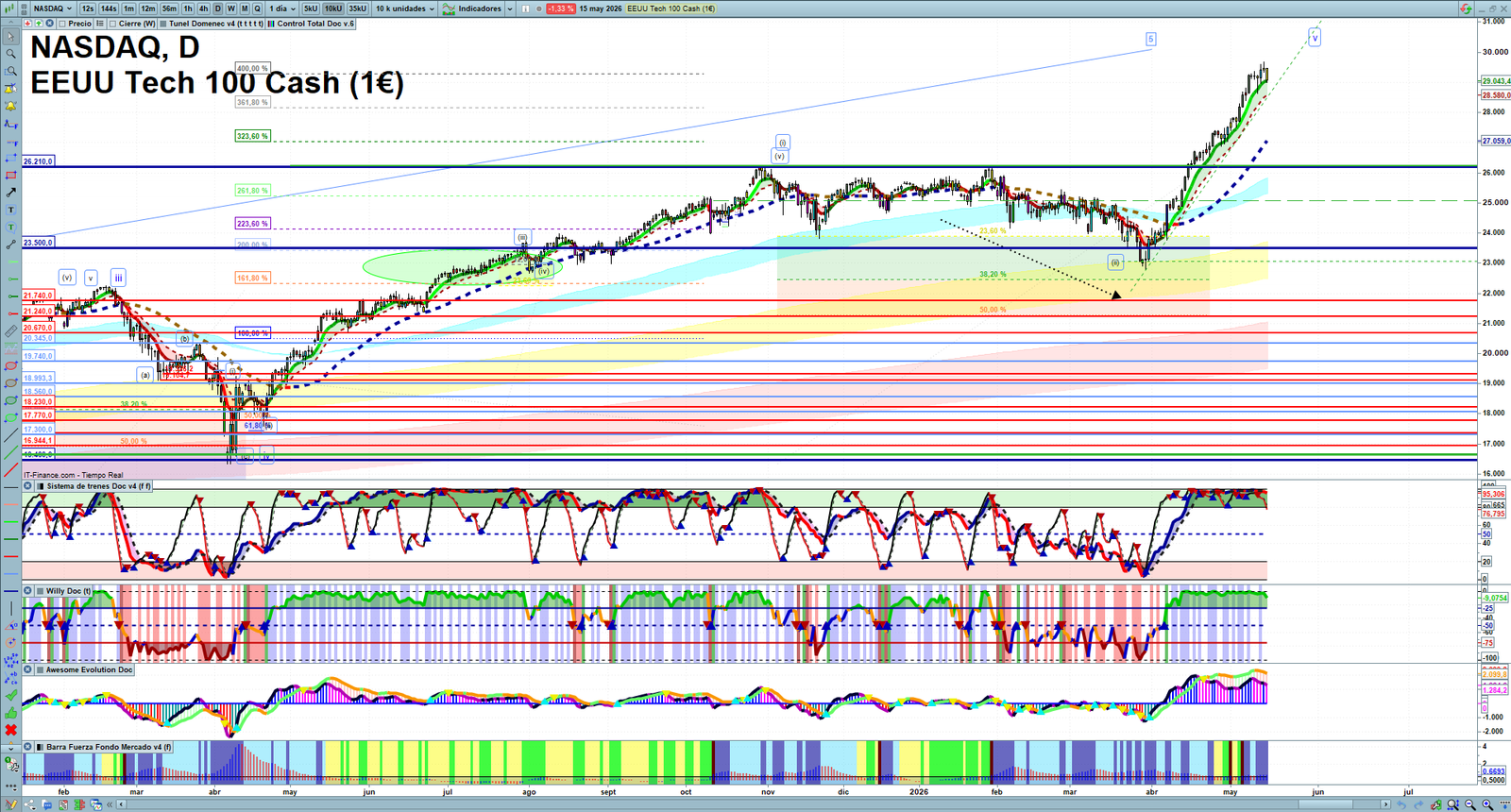
Task: Open the Indicadores chart icon
Action: (x=449, y=8)
